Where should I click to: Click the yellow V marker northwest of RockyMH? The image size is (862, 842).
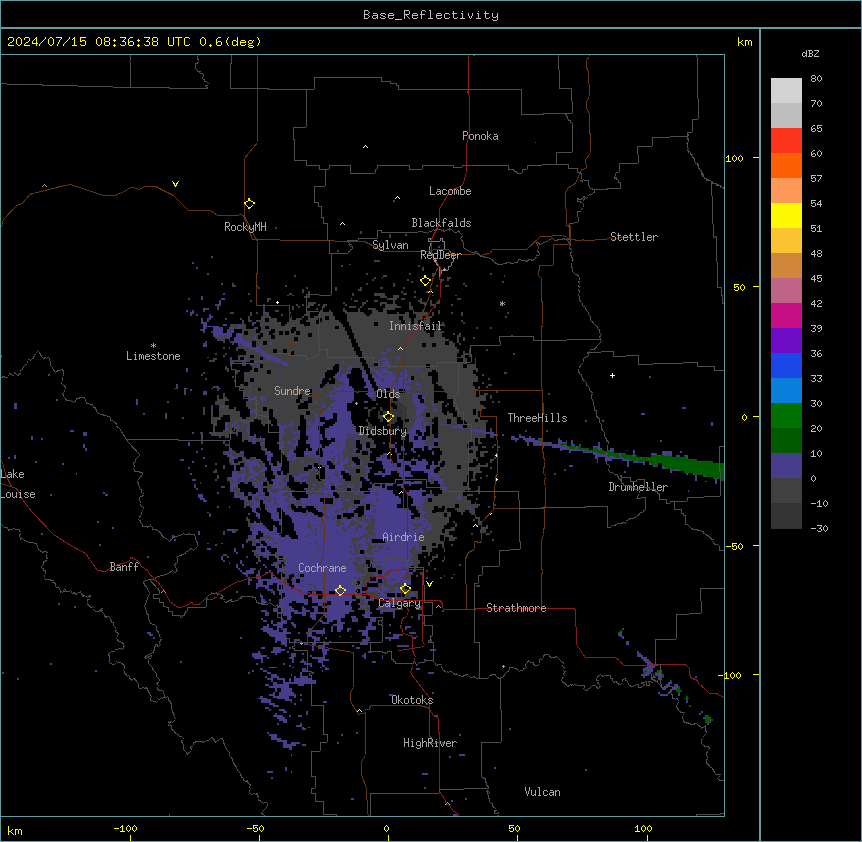(x=175, y=184)
